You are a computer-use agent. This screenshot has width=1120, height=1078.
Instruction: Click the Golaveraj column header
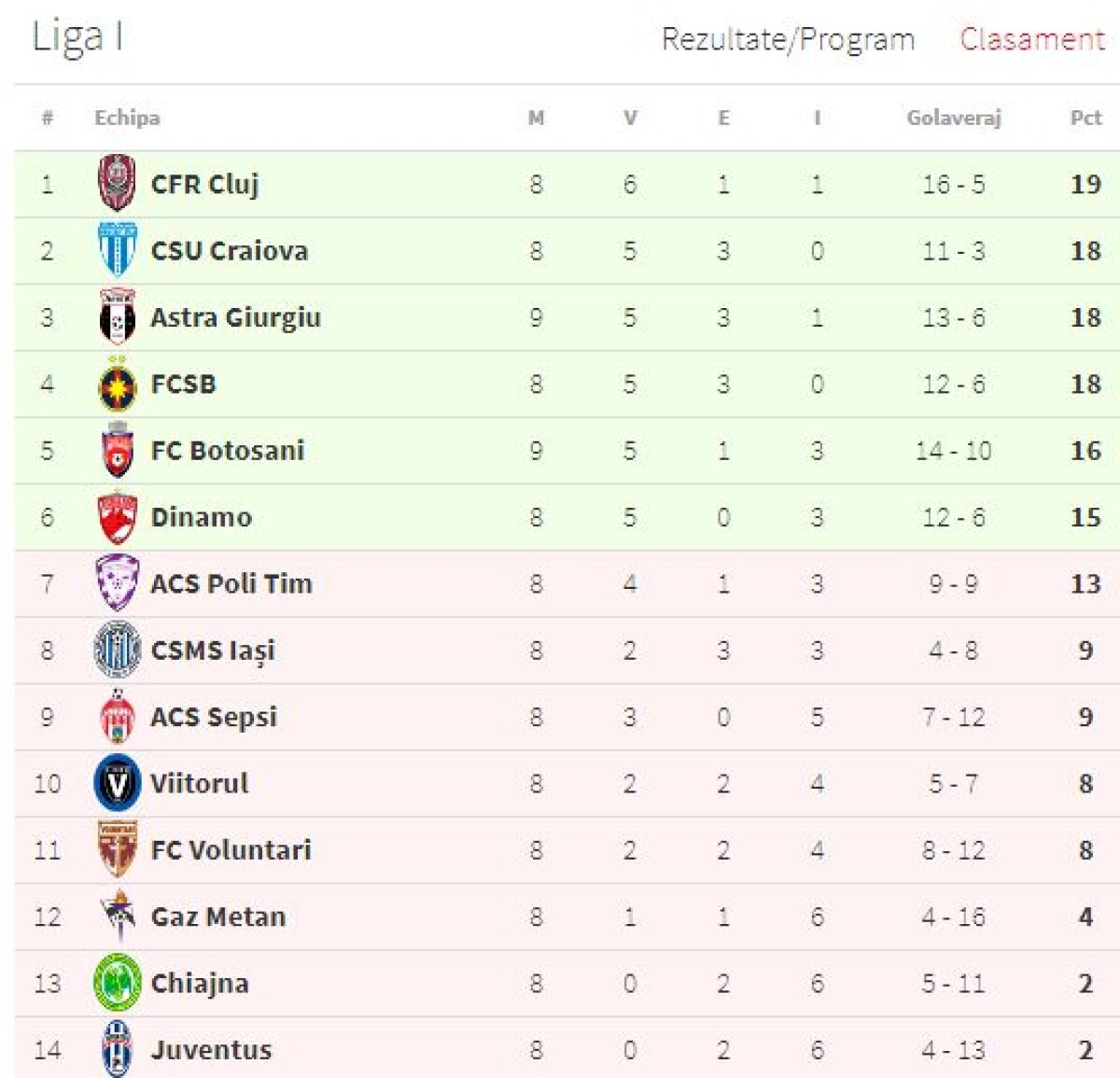[953, 118]
